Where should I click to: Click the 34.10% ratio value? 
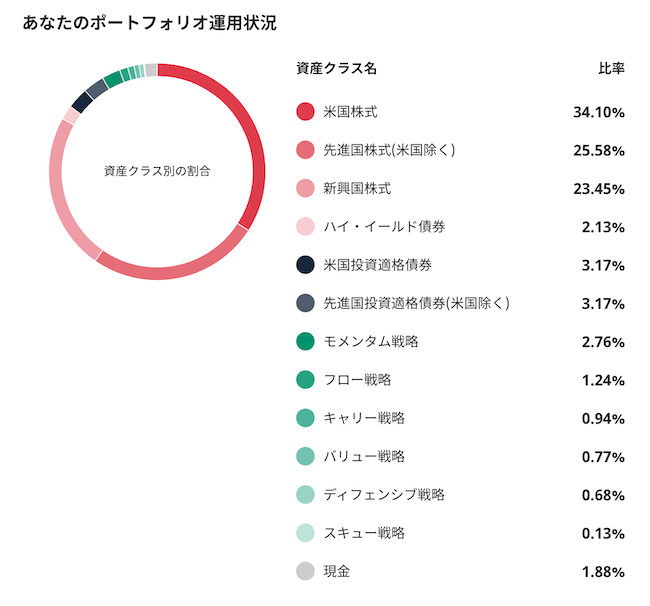coord(599,112)
